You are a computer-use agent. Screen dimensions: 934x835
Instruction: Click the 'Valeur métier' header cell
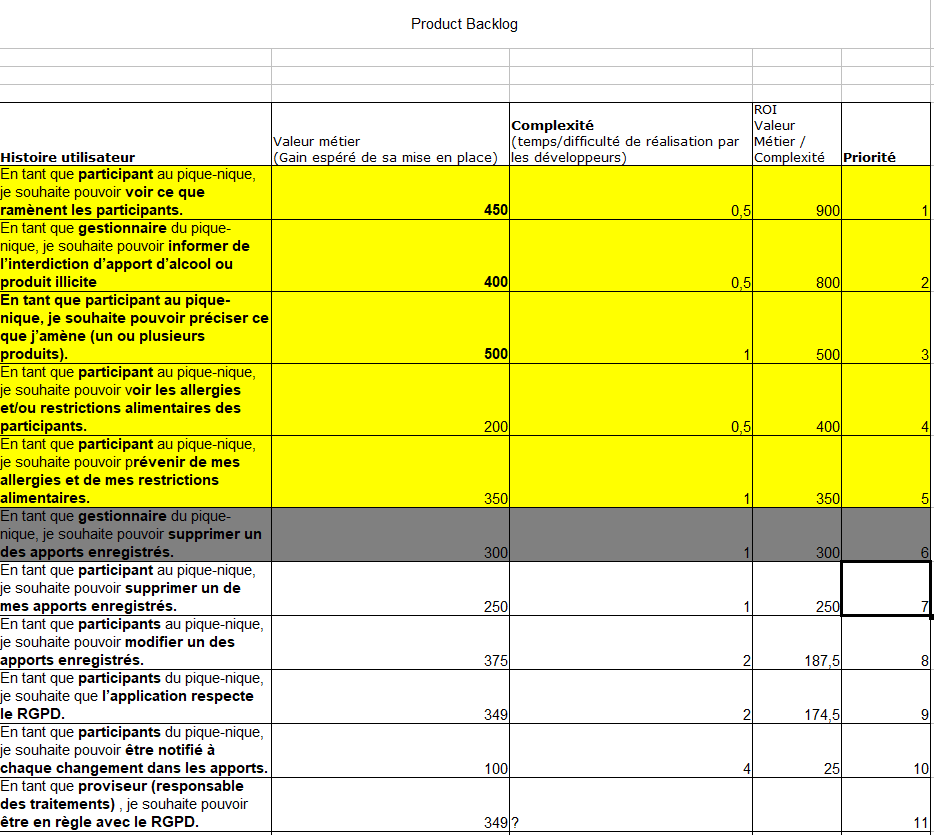click(x=390, y=134)
